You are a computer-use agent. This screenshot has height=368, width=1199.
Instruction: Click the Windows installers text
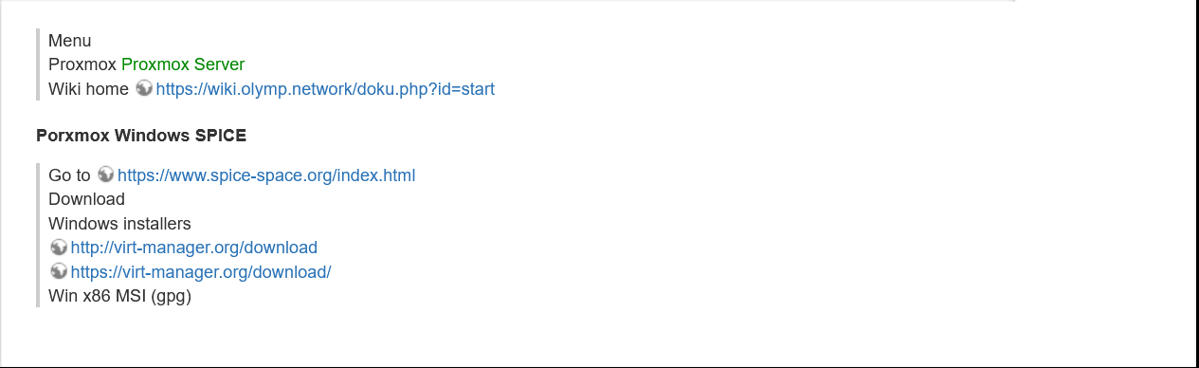point(119,223)
